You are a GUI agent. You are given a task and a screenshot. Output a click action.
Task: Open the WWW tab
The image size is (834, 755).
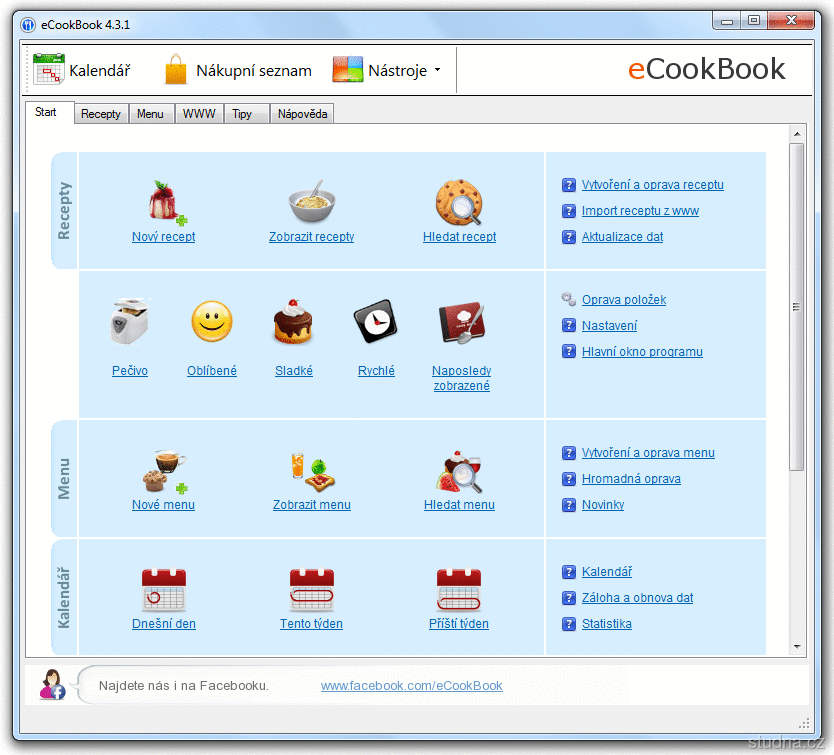point(199,113)
